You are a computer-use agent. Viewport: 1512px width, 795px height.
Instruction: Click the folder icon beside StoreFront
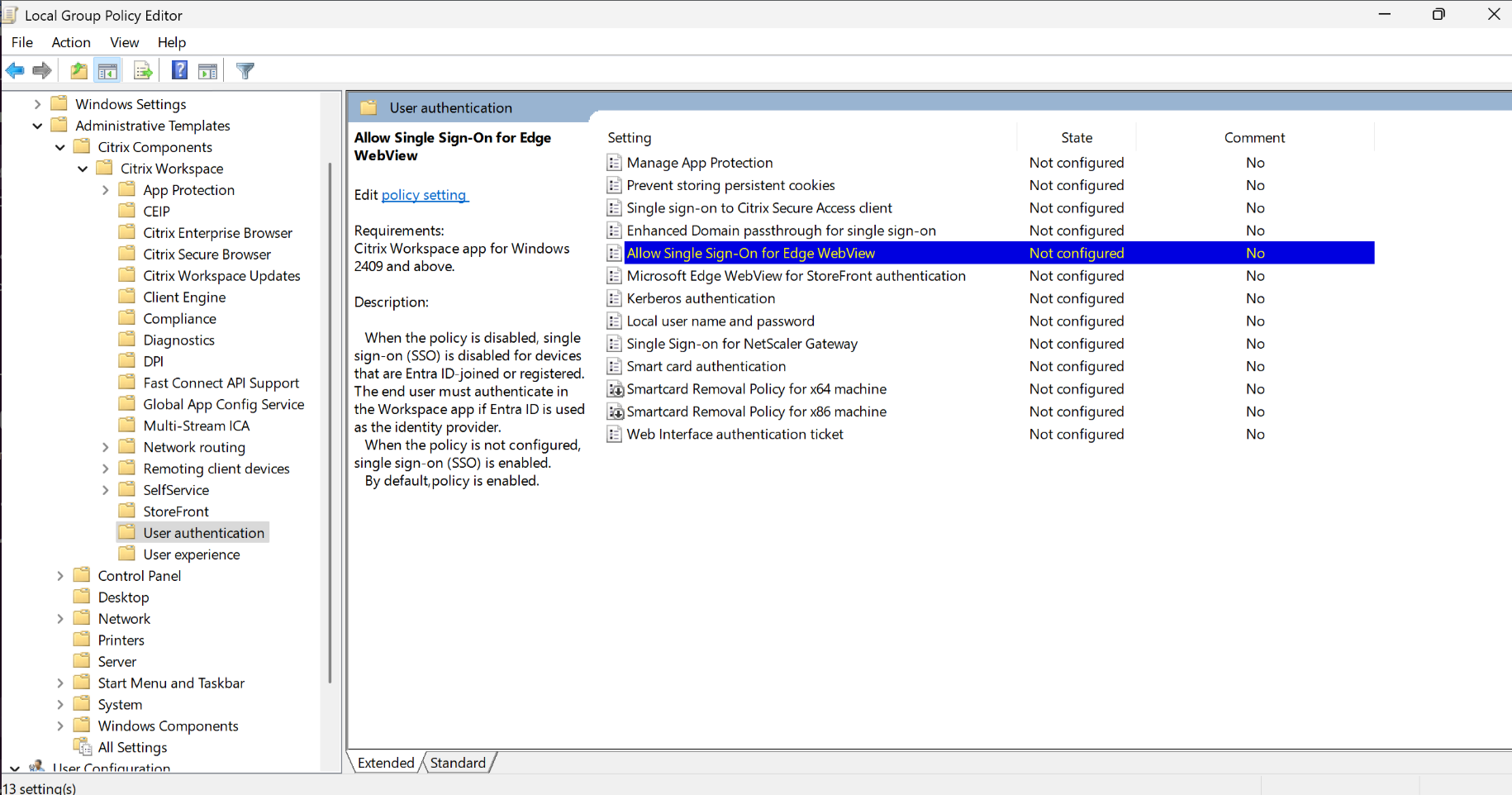[x=127, y=512]
